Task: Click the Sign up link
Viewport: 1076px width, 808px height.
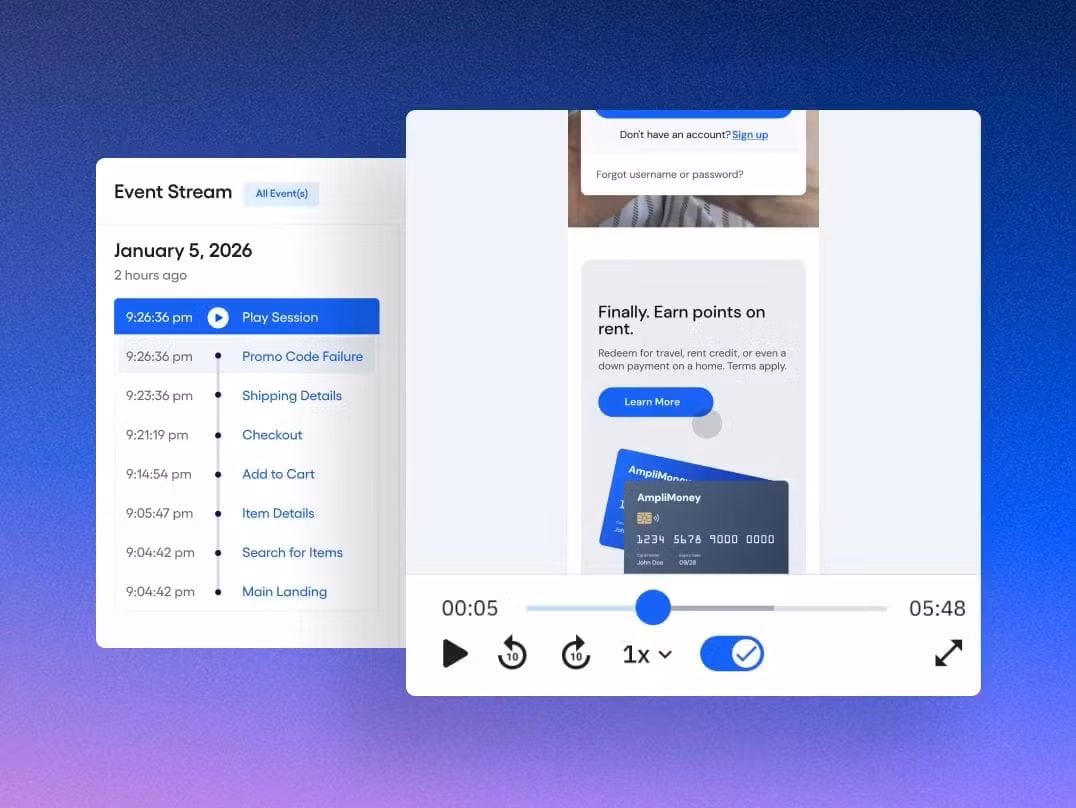Action: (x=750, y=135)
